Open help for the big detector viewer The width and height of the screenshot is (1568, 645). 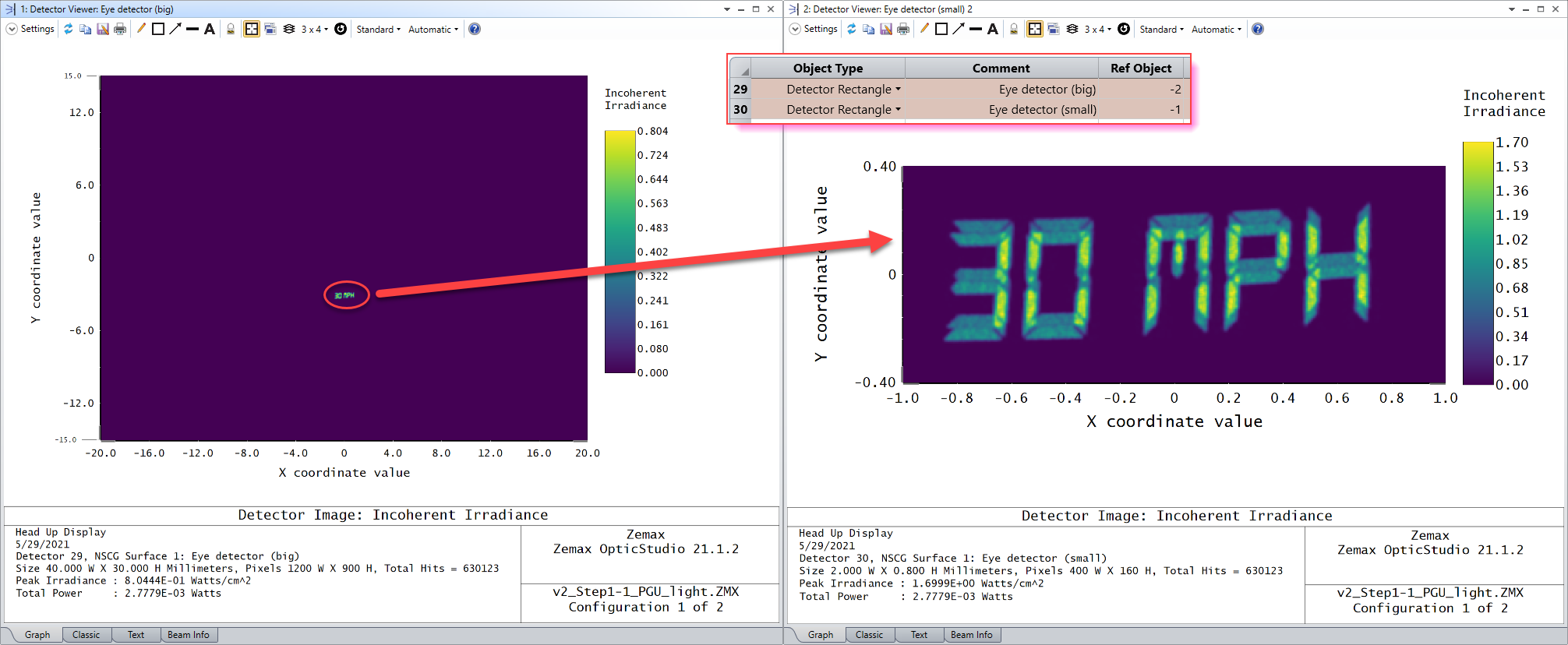point(475,29)
